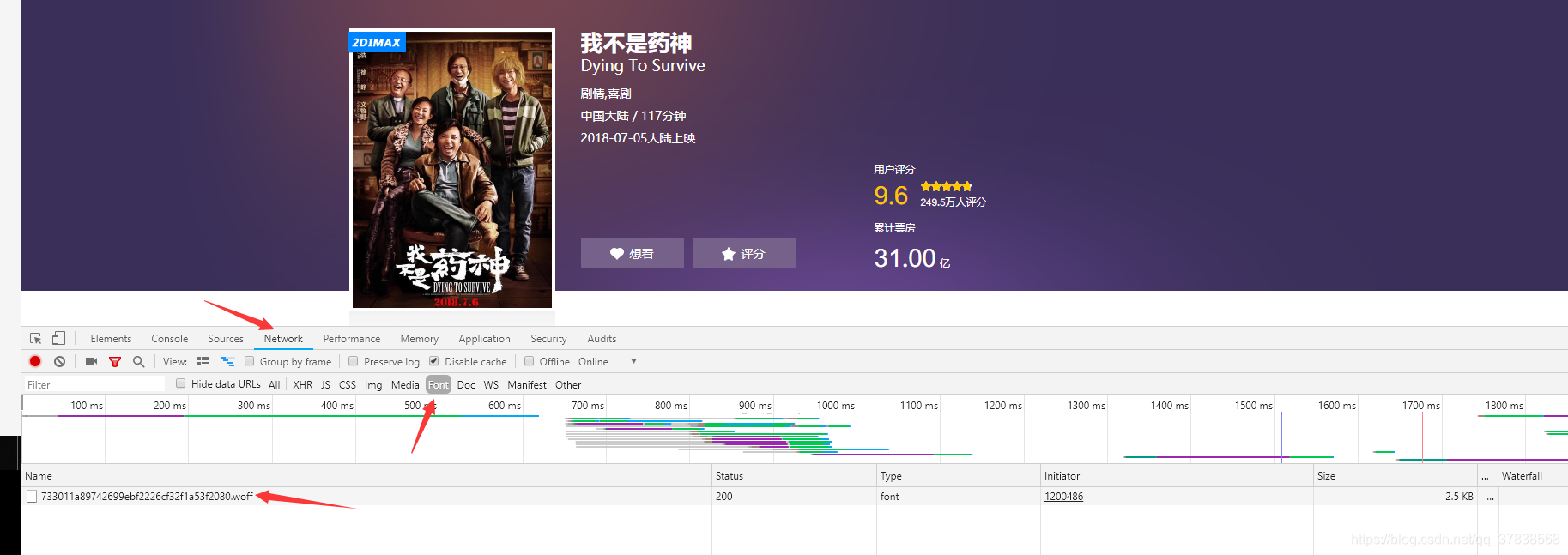Screen dimensions: 1568x555
Task: Click the movie poster thumbnail
Action: (452, 170)
